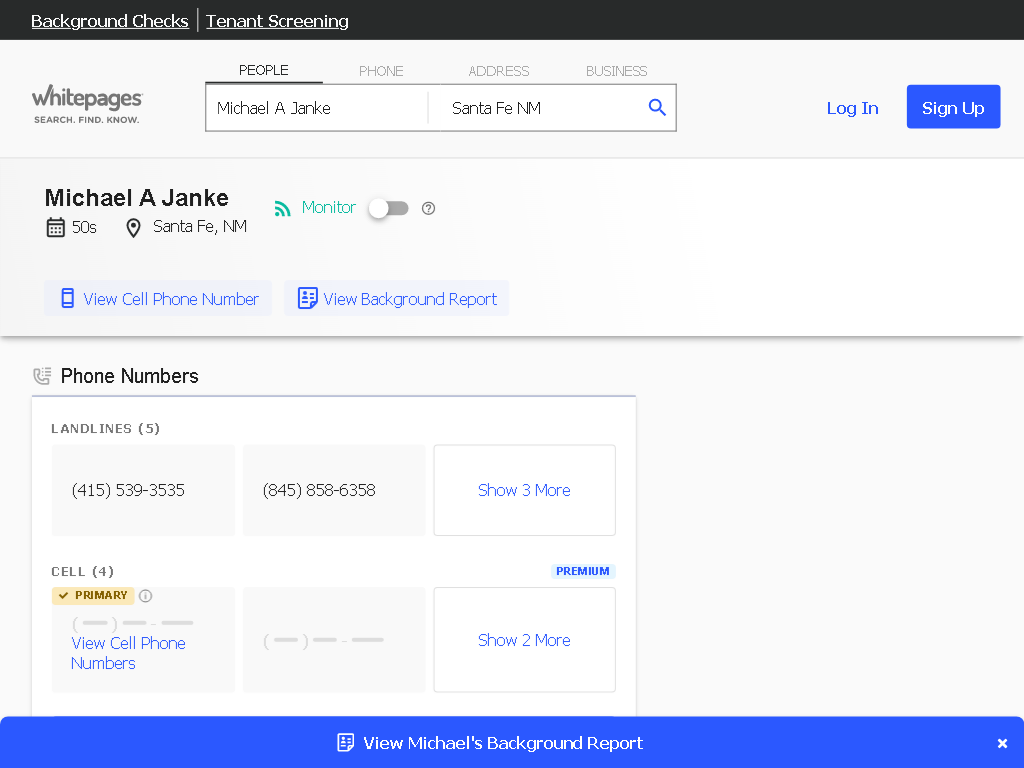Image resolution: width=1024 pixels, height=768 pixels.
Task: Open the Tenant Screening link
Action: [277, 21]
